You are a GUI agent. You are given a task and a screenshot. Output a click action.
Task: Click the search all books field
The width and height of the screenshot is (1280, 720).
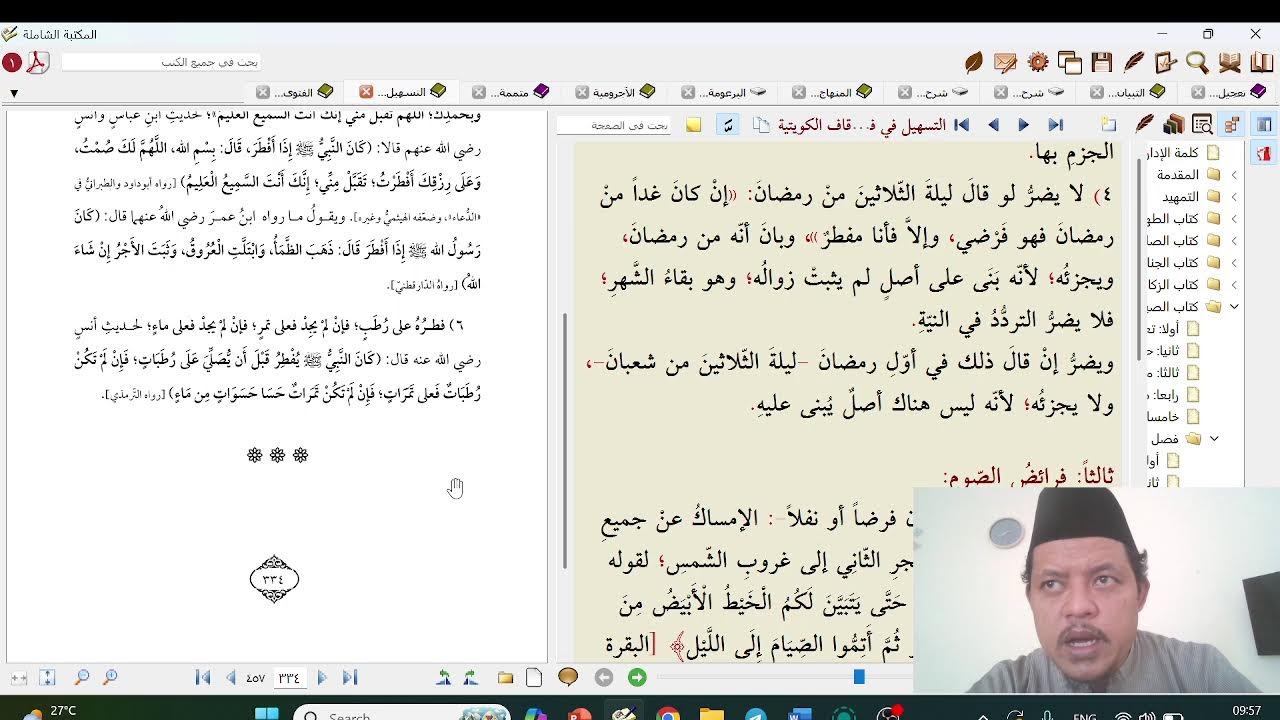coord(161,62)
